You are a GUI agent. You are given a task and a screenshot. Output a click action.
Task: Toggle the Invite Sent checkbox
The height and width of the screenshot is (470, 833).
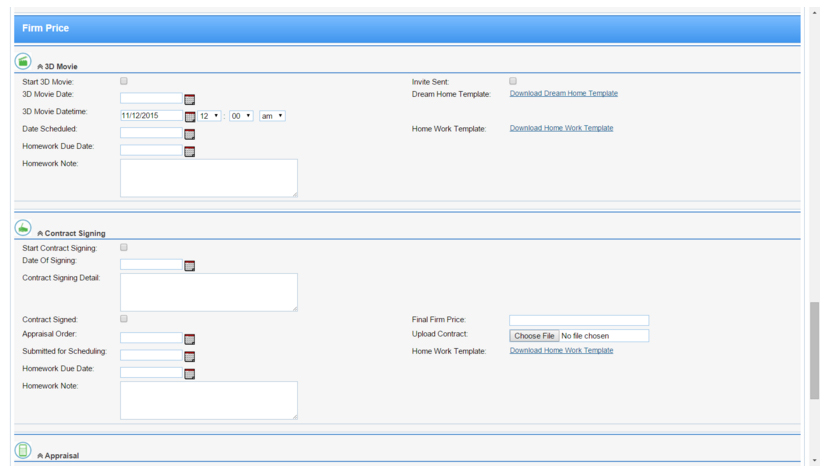513,81
